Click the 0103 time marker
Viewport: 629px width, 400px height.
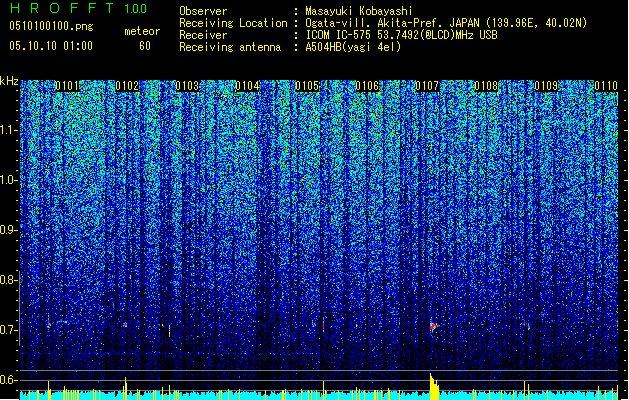pos(187,86)
